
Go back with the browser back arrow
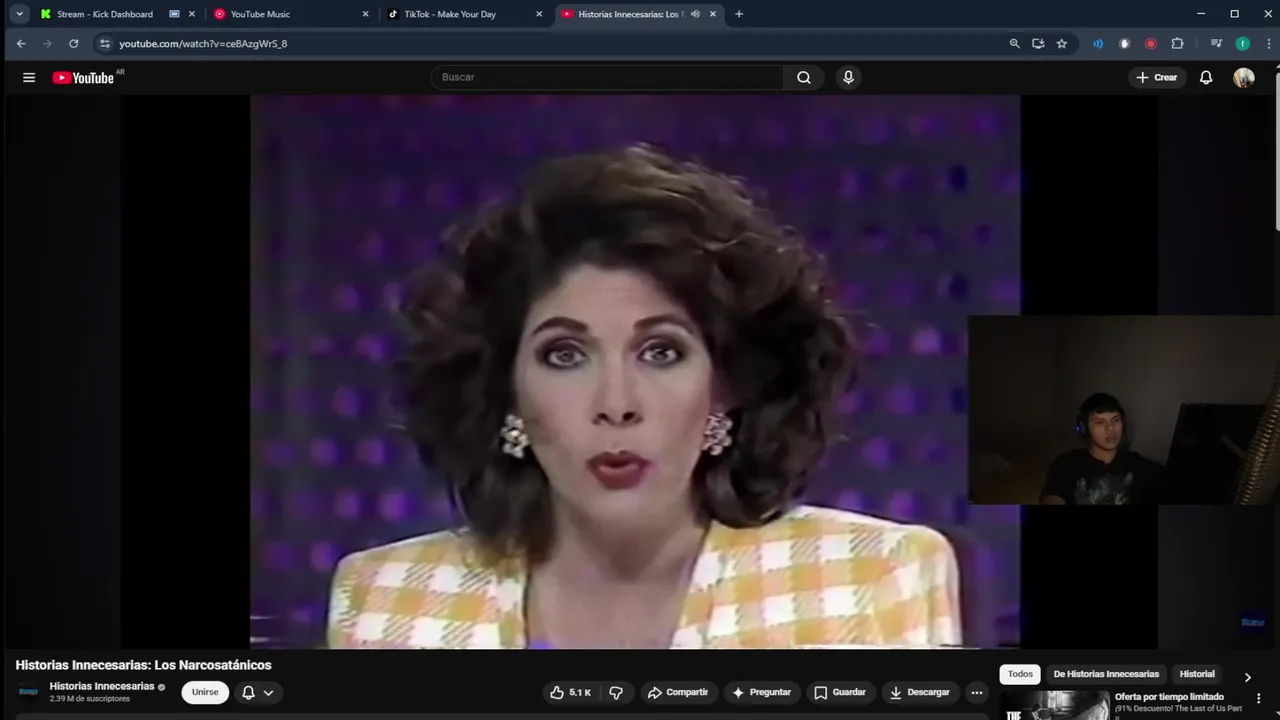pyautogui.click(x=21, y=44)
